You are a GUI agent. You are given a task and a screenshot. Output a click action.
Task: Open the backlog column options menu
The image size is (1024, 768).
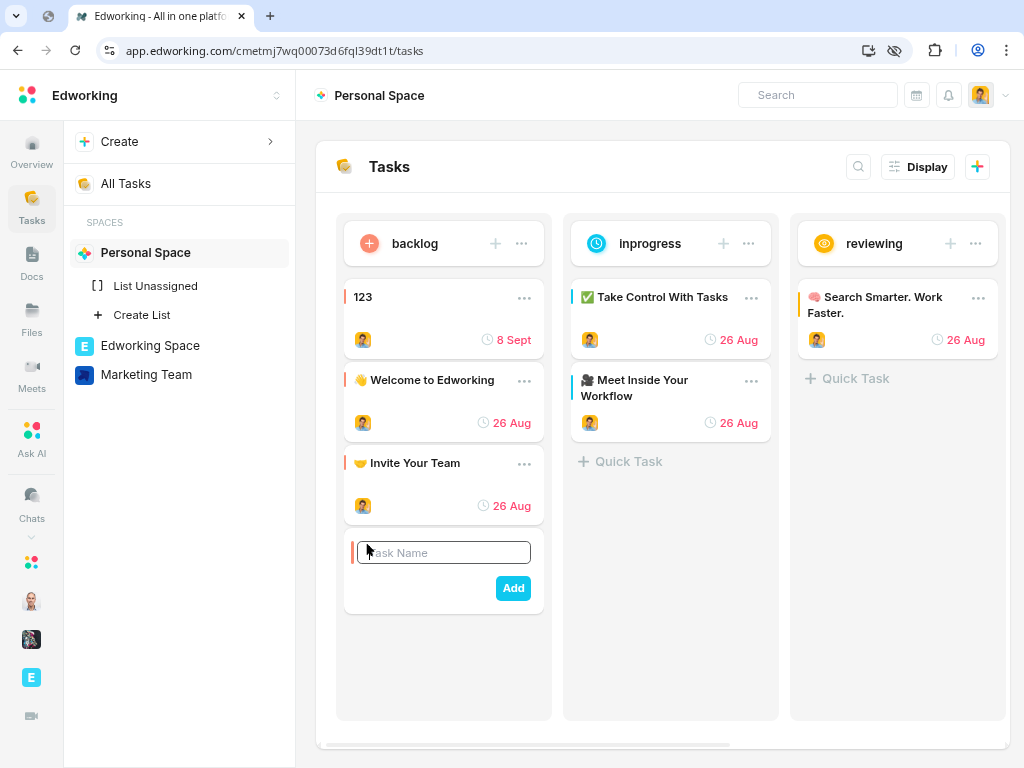point(522,244)
